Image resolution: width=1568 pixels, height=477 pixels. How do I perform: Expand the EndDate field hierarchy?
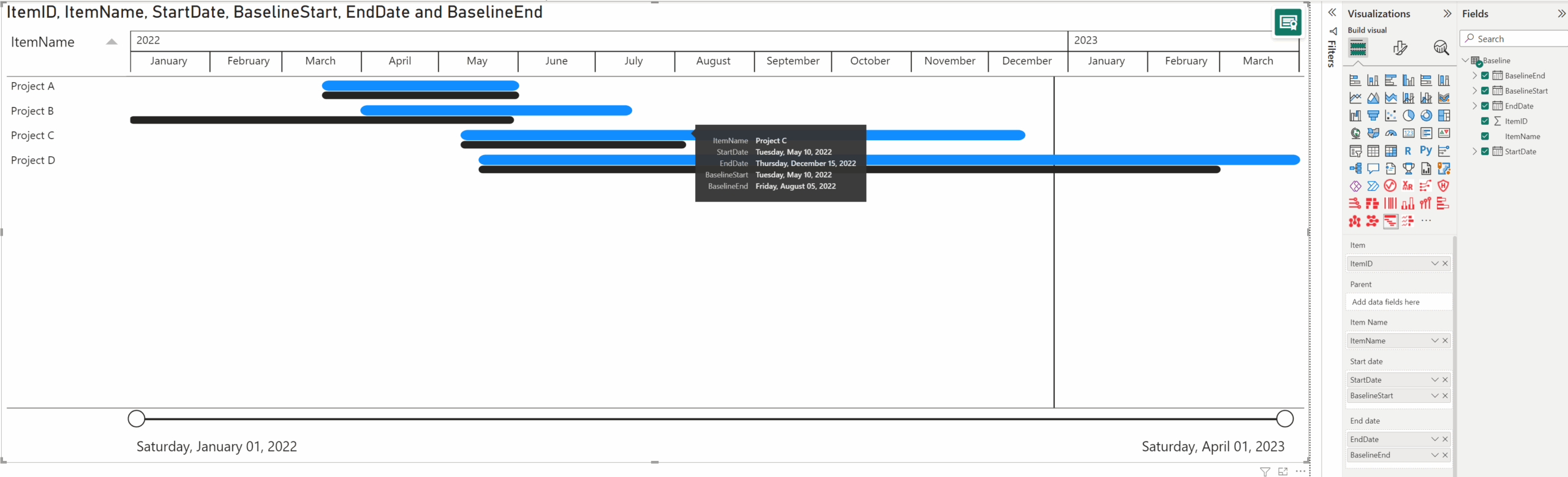click(1475, 106)
